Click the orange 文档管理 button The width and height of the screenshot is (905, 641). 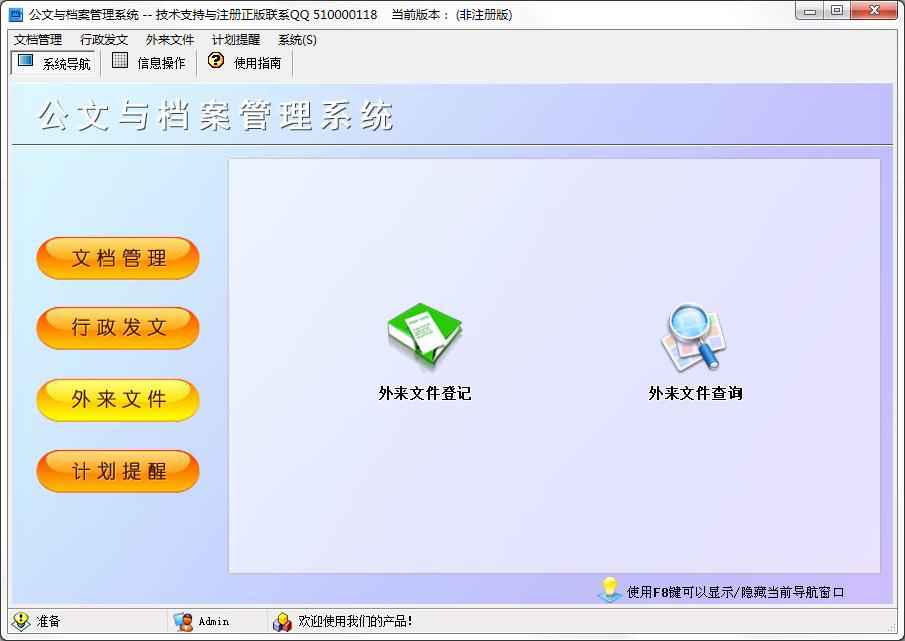tap(118, 258)
